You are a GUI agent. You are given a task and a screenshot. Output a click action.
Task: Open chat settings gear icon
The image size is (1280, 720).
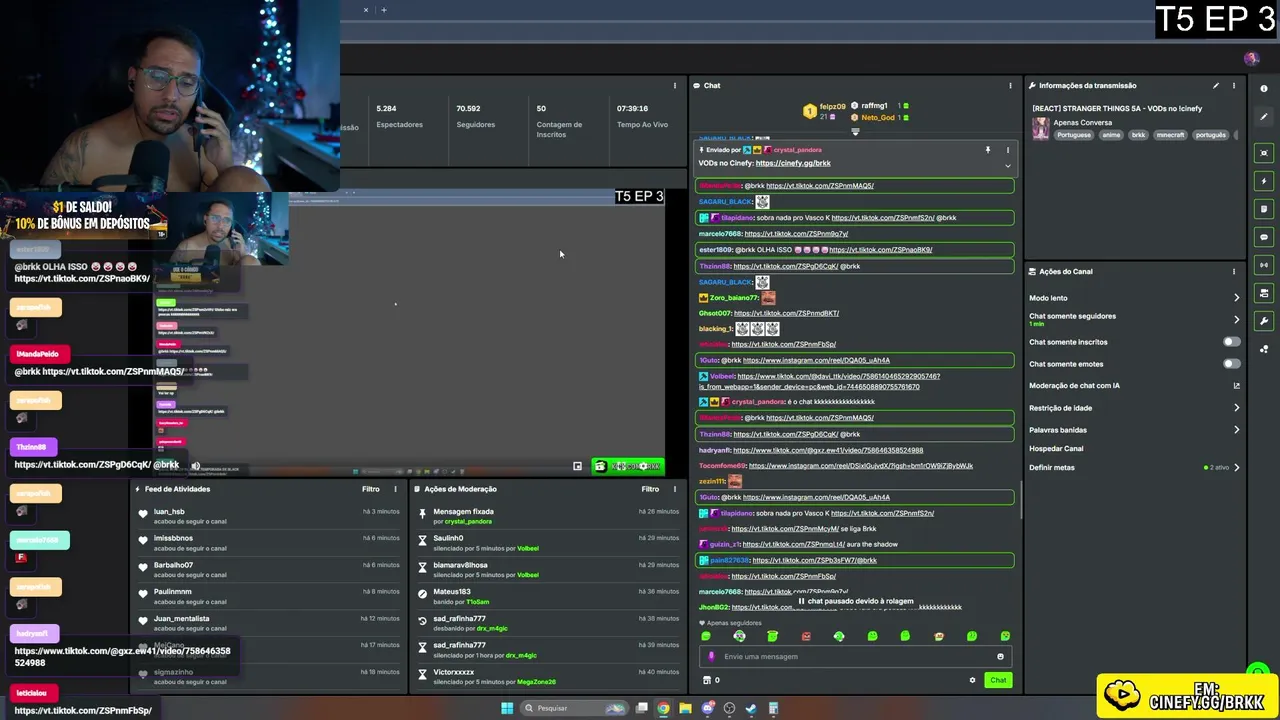[x=972, y=680]
